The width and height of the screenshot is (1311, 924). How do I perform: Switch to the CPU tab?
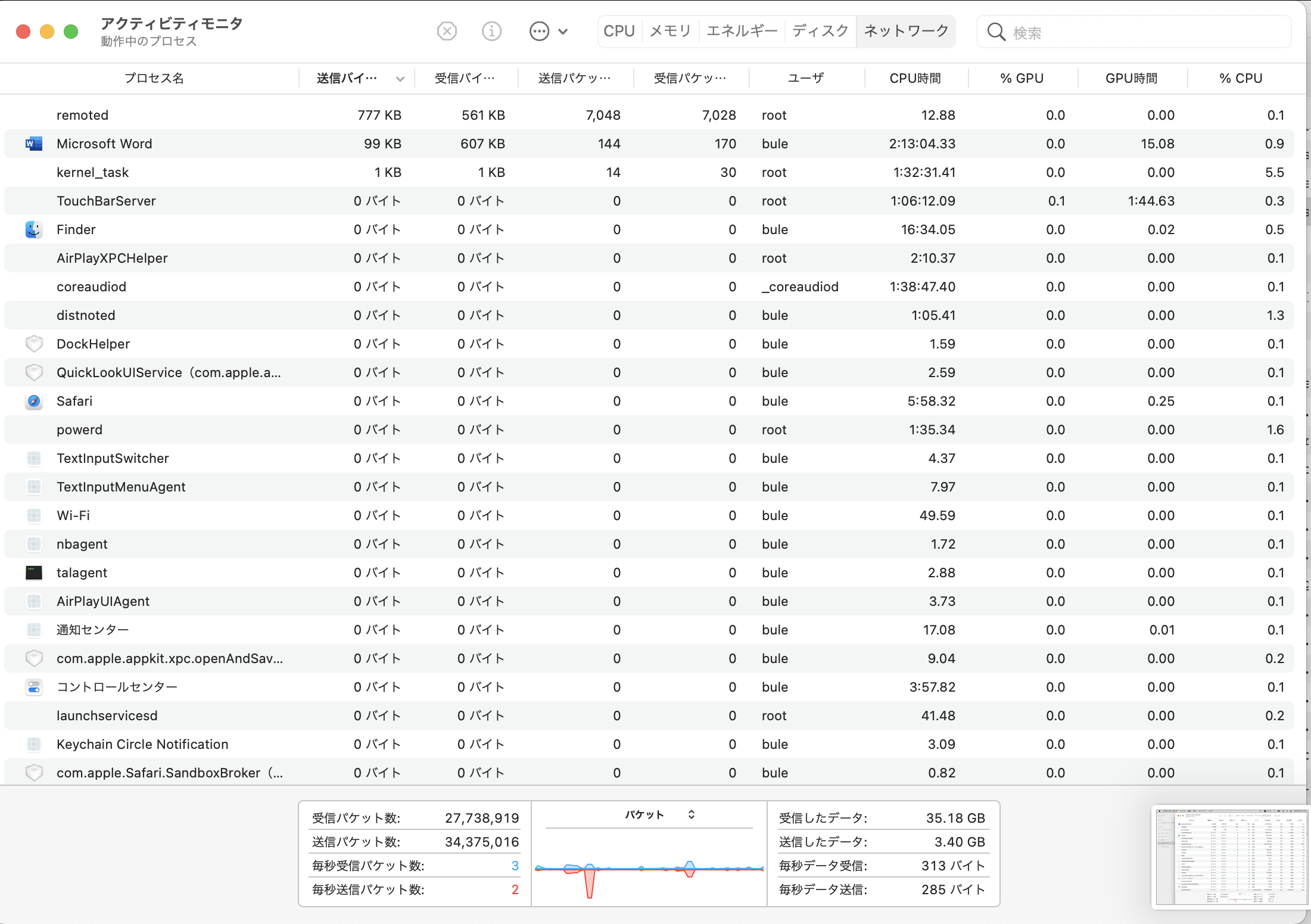click(x=619, y=31)
